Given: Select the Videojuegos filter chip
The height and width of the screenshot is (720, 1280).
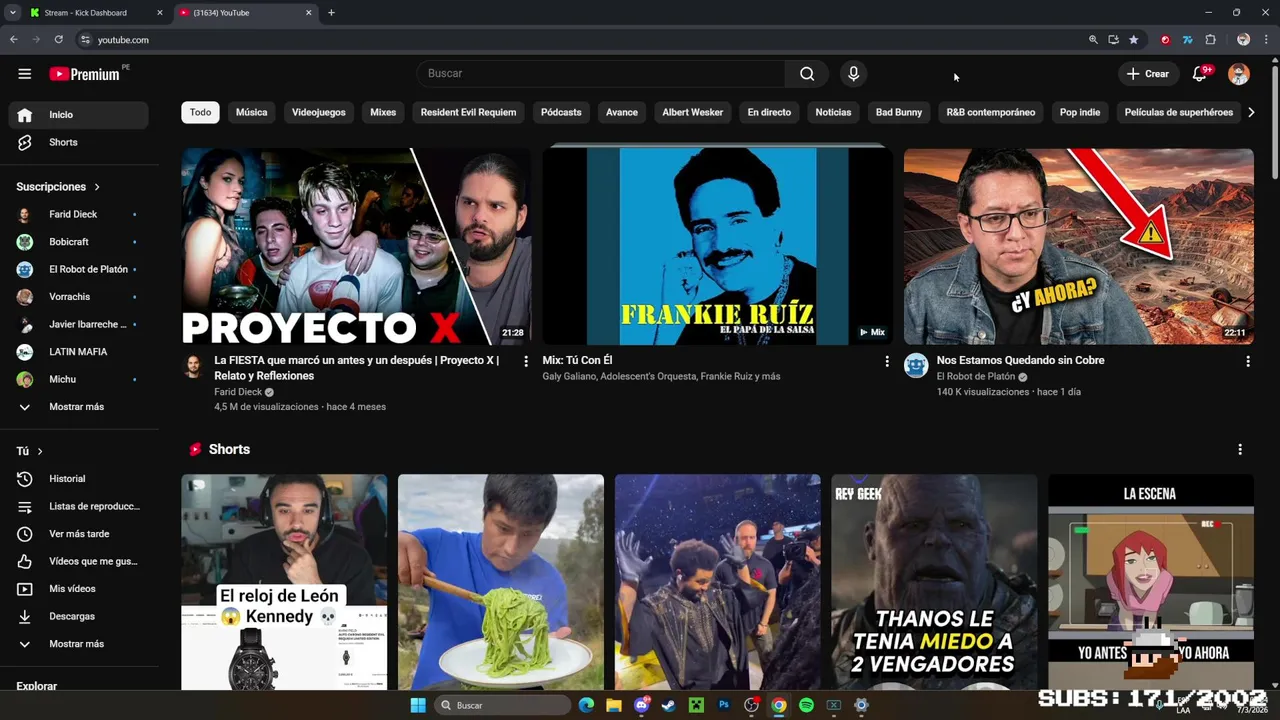Looking at the screenshot, I should [x=318, y=113].
